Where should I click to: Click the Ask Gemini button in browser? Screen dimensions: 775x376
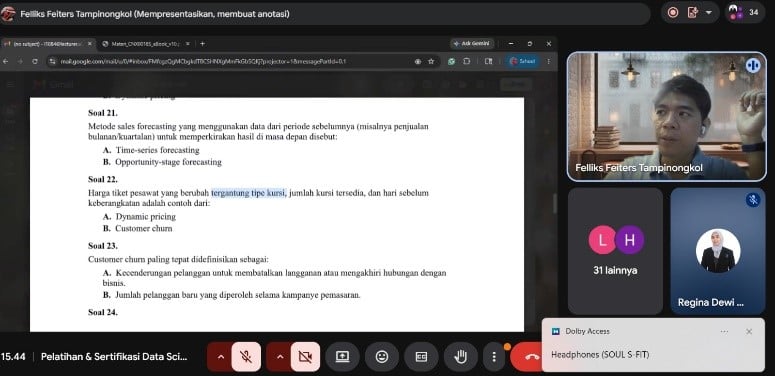[472, 44]
